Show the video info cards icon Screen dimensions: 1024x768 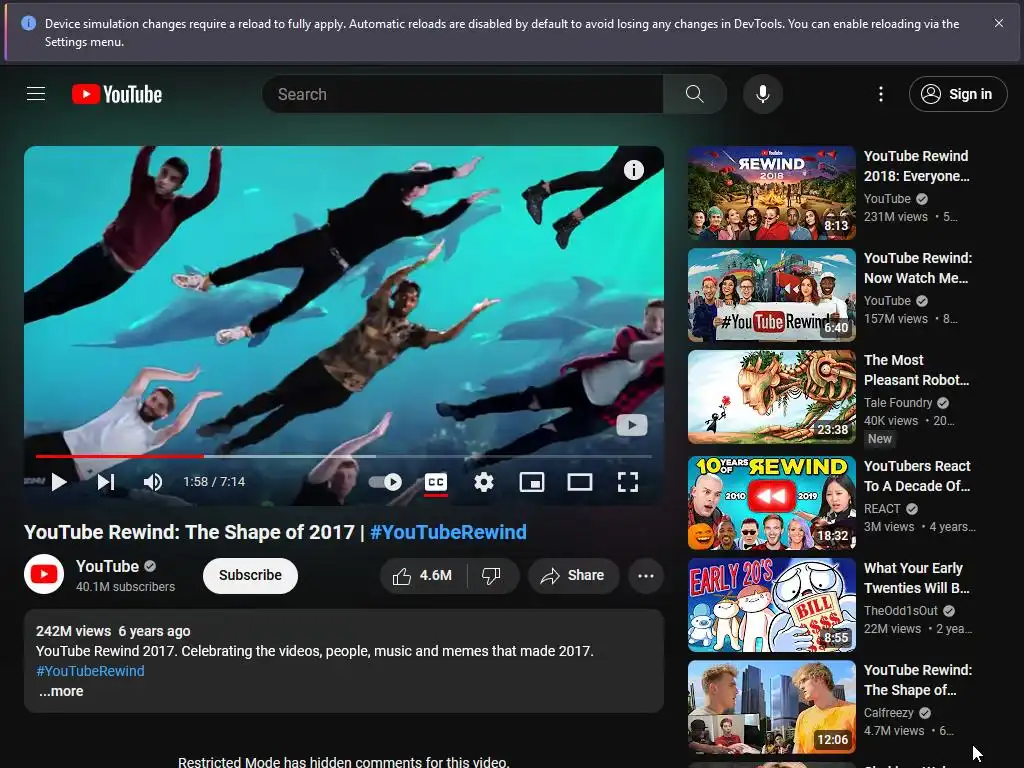click(633, 170)
